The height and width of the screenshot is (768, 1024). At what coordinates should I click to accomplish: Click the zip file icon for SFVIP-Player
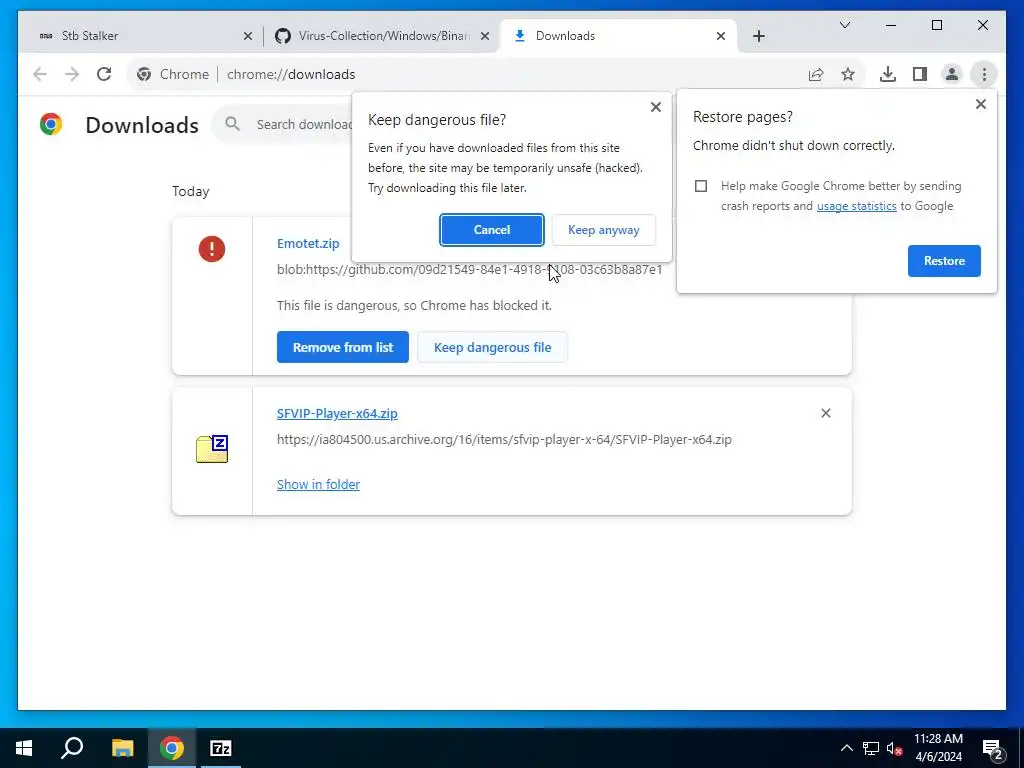212,449
